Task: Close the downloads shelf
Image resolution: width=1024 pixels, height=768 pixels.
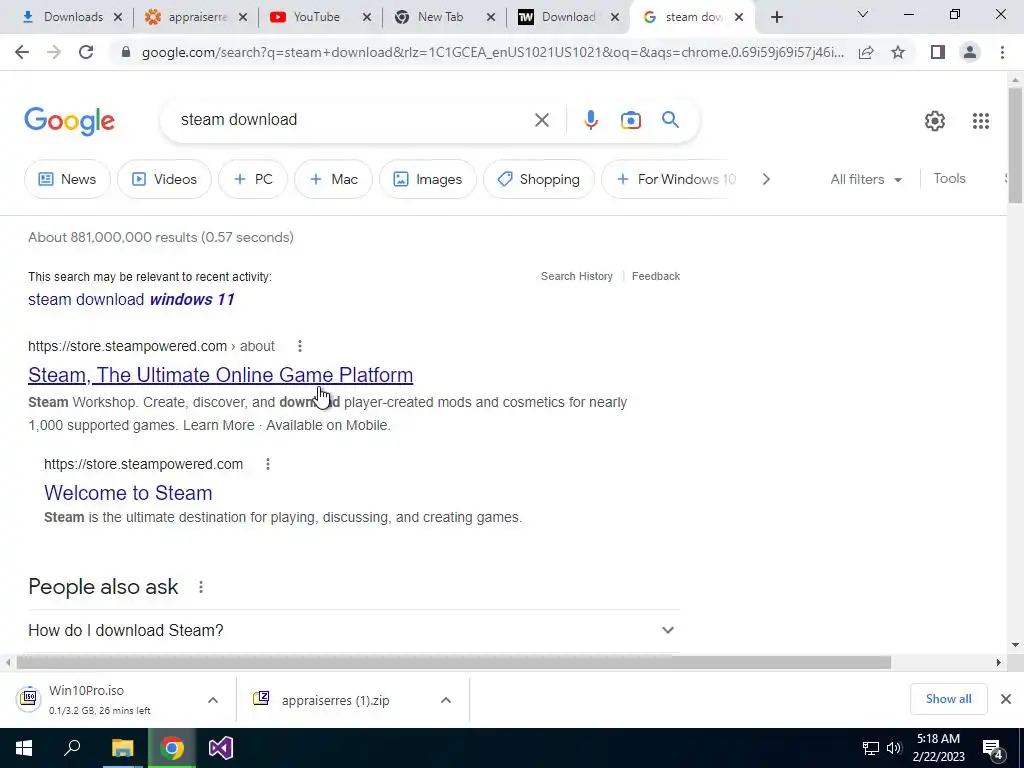Action: point(1006,699)
